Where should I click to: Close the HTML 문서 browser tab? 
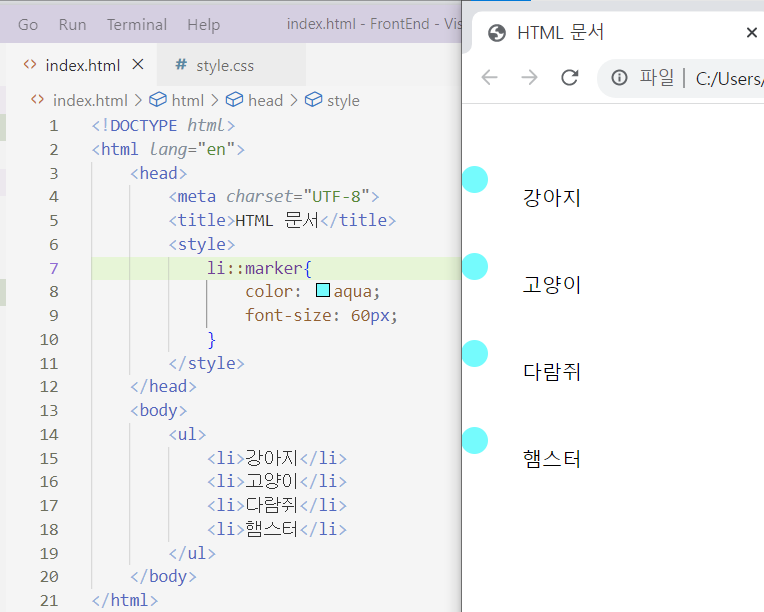coord(751,33)
